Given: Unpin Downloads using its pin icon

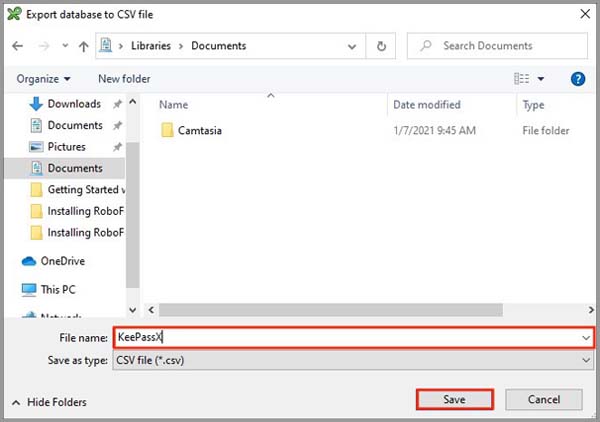Looking at the screenshot, I should (x=117, y=104).
